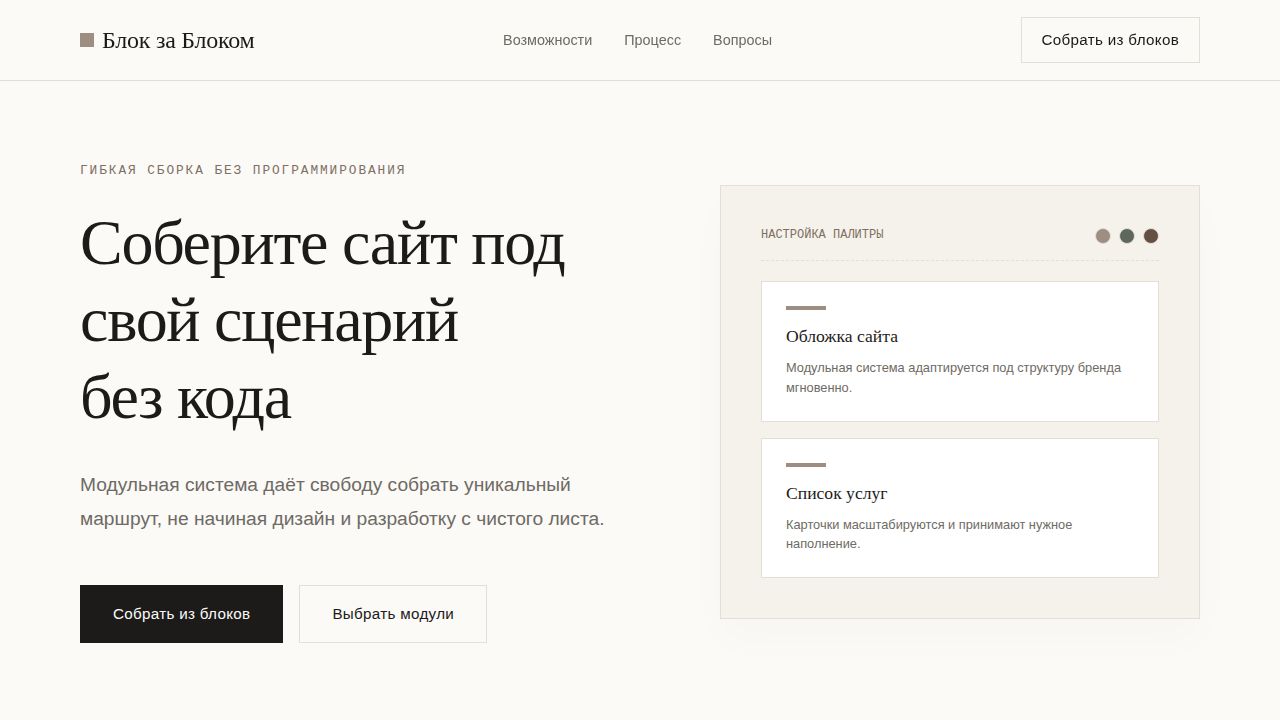Select the light taupe palette dot
This screenshot has height=720, width=1280.
click(1103, 236)
